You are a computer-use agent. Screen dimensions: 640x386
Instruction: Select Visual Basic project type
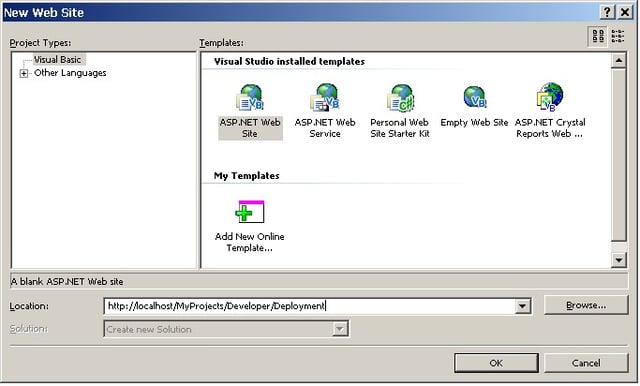58,60
